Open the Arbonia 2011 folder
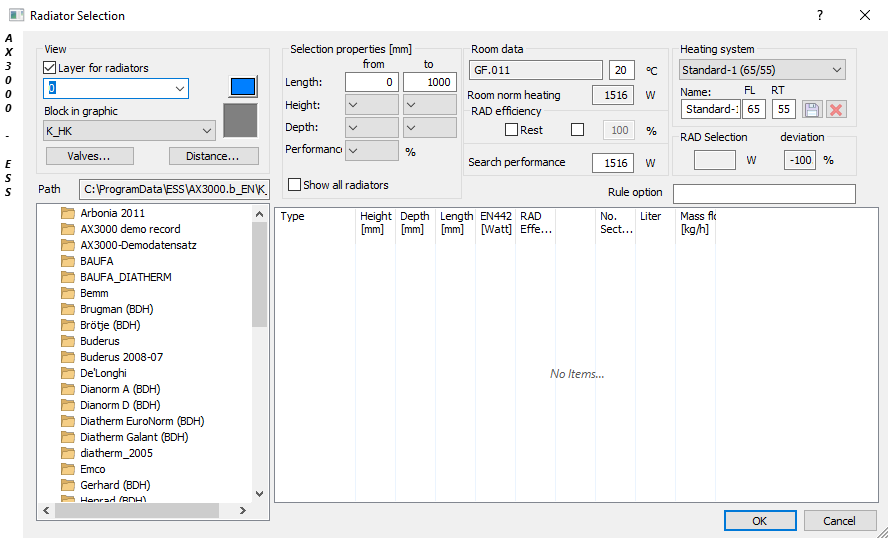 pos(112,213)
